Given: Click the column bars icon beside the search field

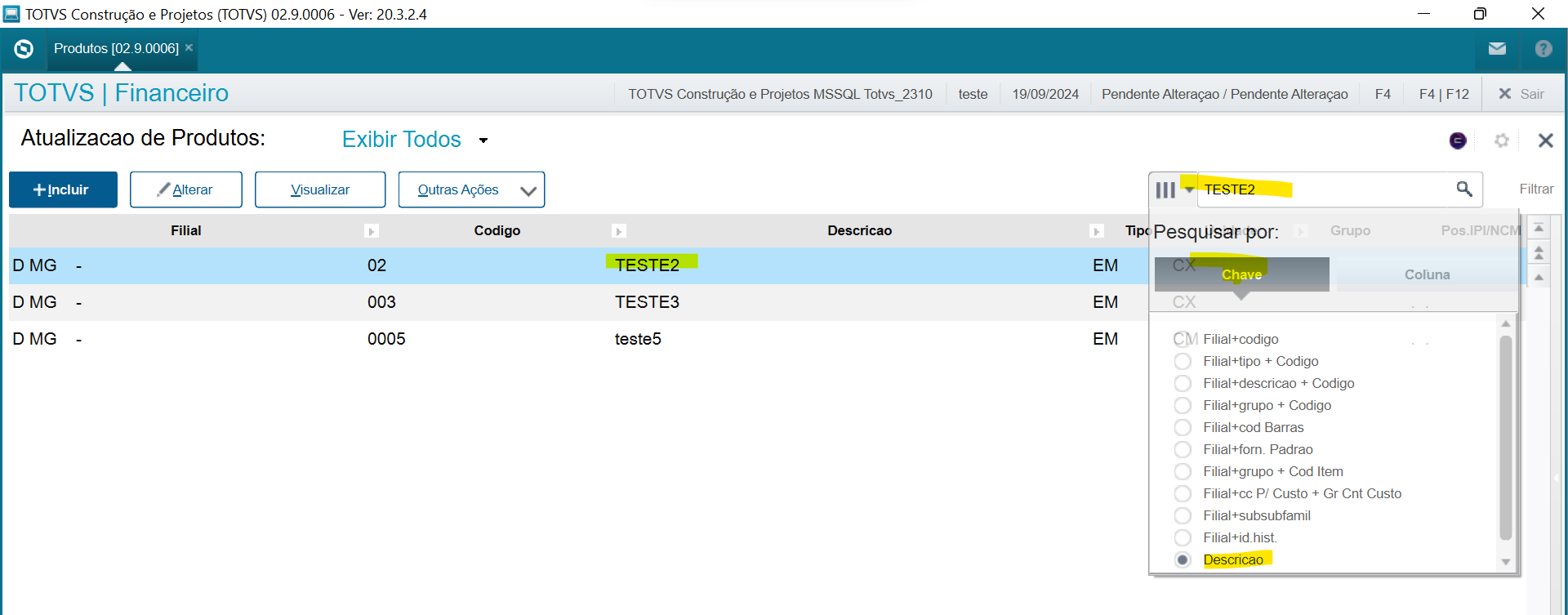Looking at the screenshot, I should [1165, 189].
